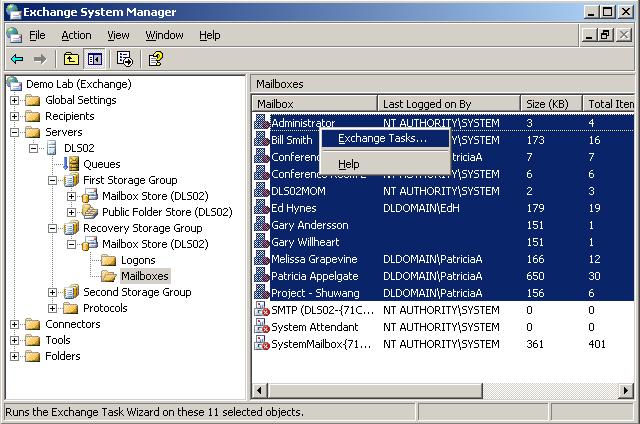This screenshot has height=424, width=640.
Task: Expand the Folders node
Action: click(x=14, y=356)
